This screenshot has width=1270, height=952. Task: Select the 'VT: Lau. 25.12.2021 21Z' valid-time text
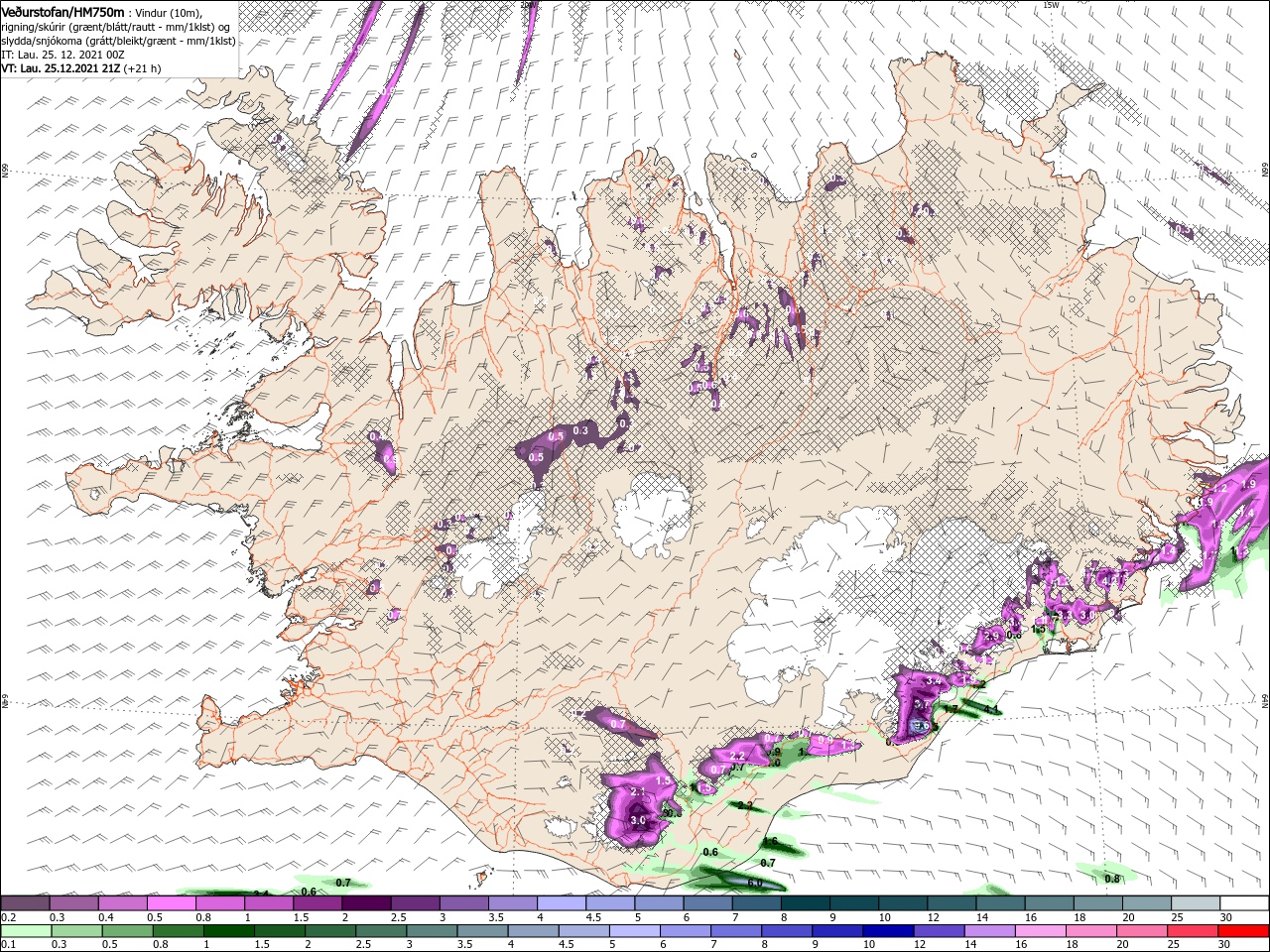point(61,68)
